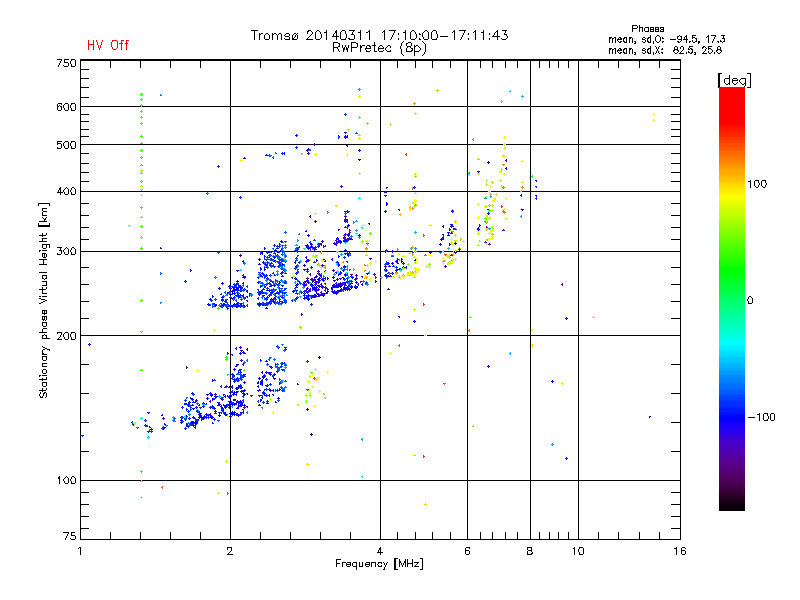
Task: Click the colorbar tick label '-100'
Action: coord(762,417)
